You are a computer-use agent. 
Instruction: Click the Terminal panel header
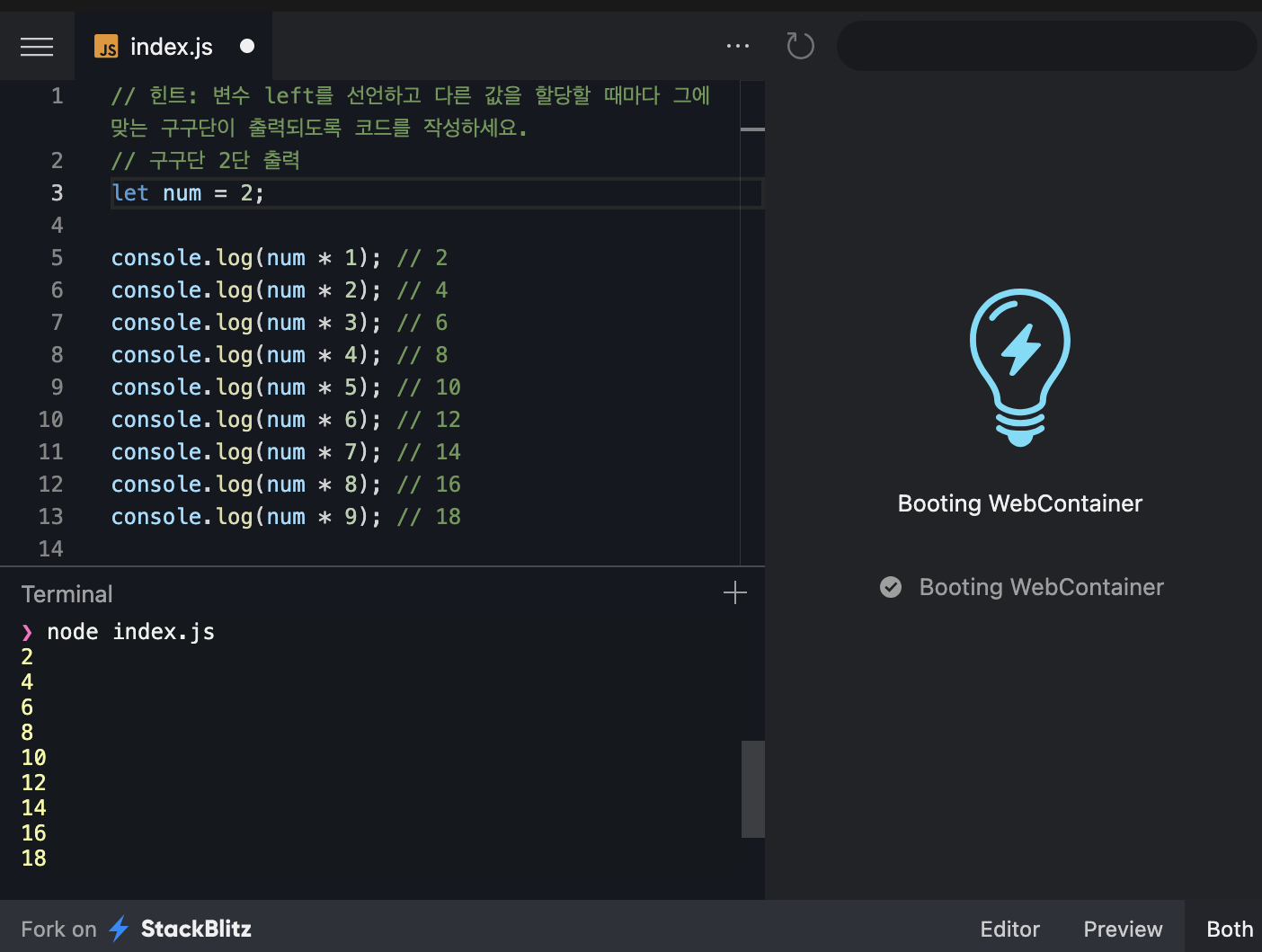pos(67,594)
